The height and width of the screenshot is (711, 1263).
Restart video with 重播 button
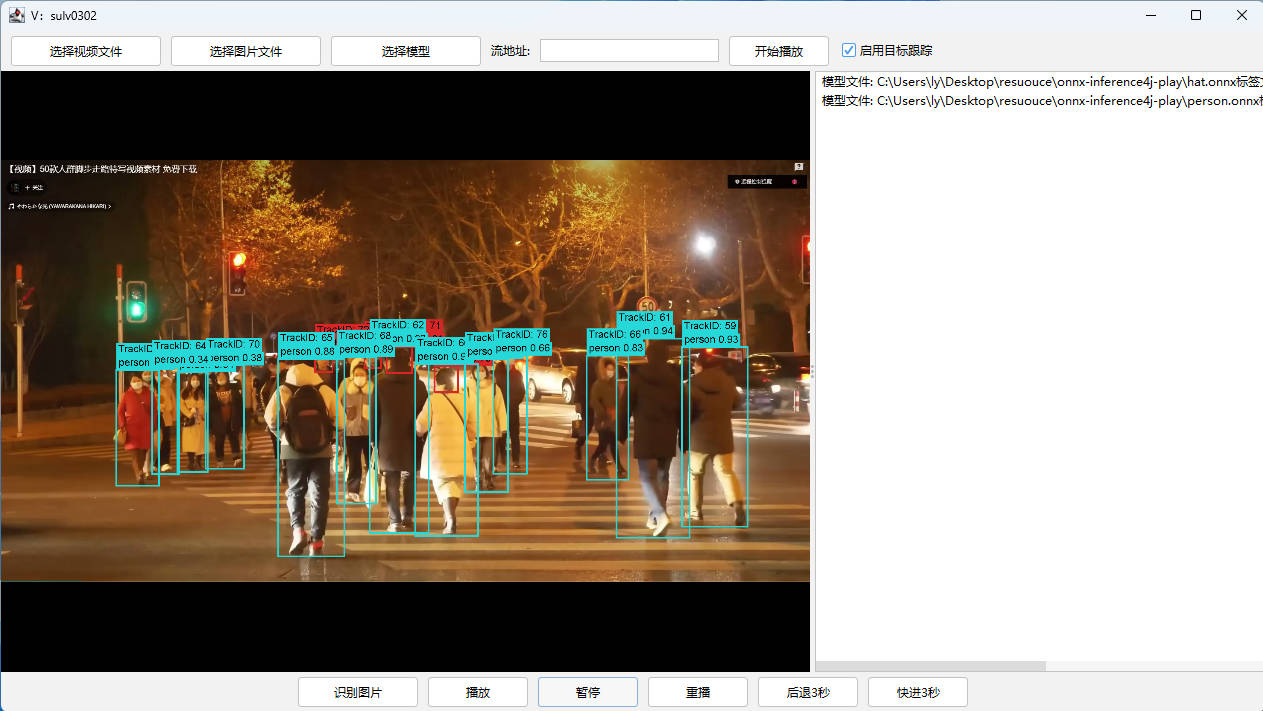[698, 692]
